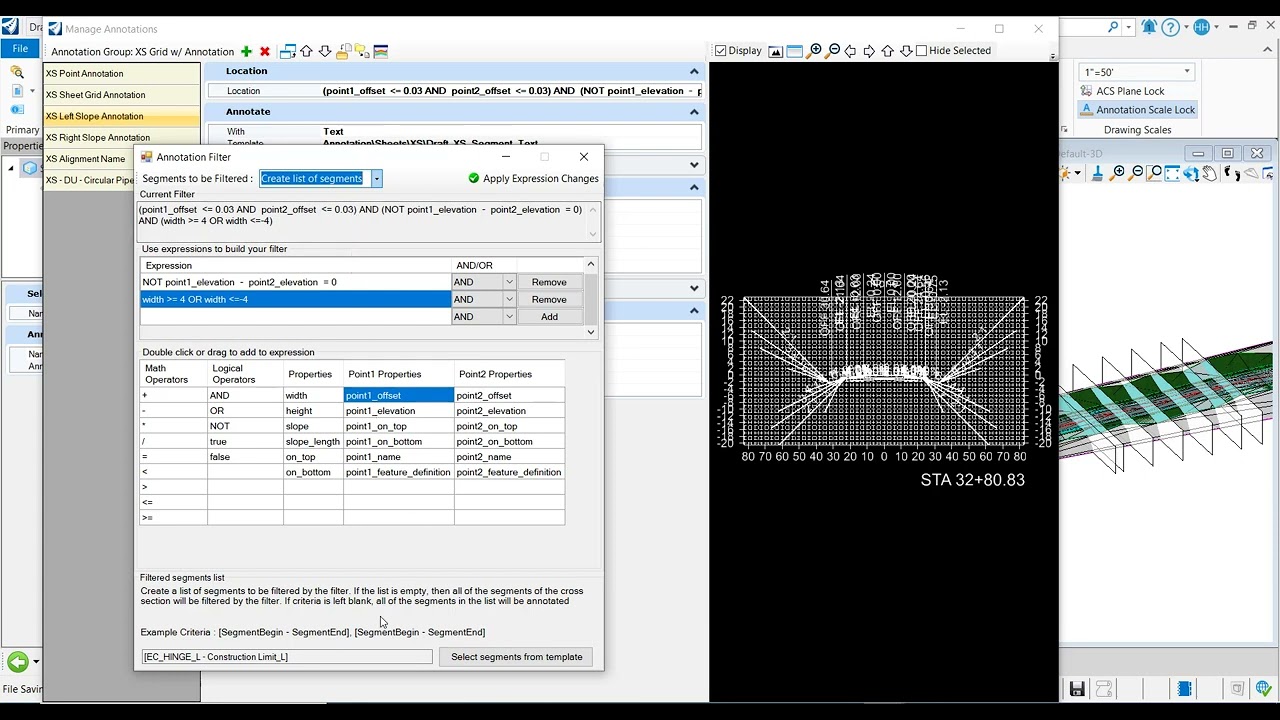Open the Segments to be Filtered dropdown
This screenshot has width=1280, height=720.
376,179
